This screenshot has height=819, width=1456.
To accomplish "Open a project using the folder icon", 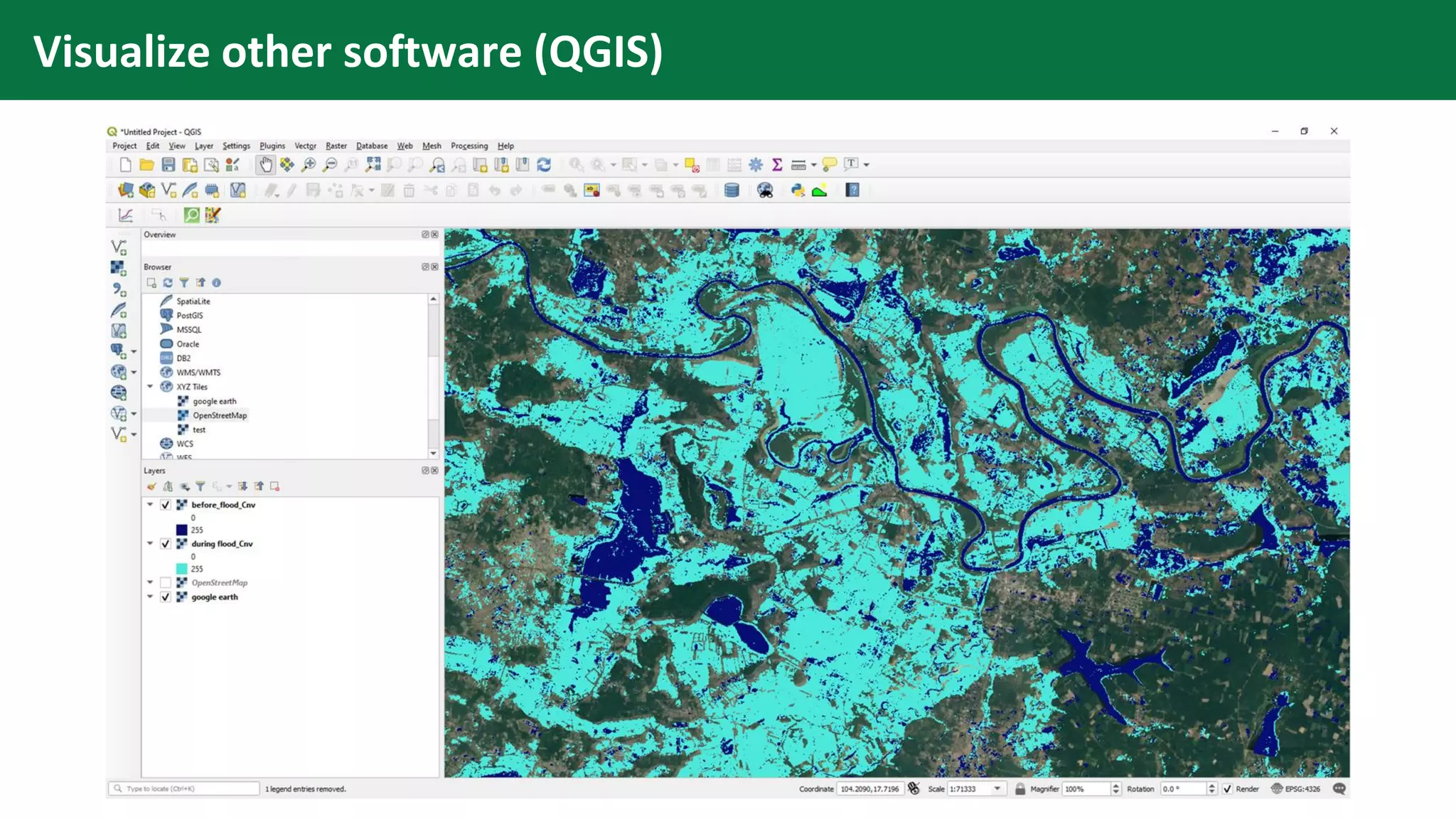I will (147, 165).
